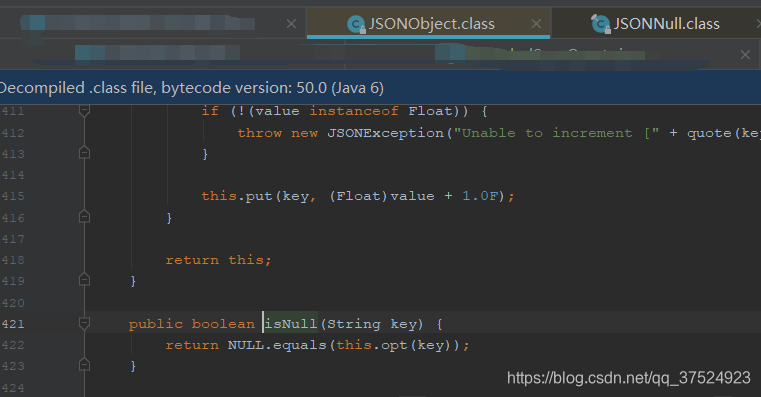Click the JSONObject class file icon
761x397 pixels.
point(356,24)
